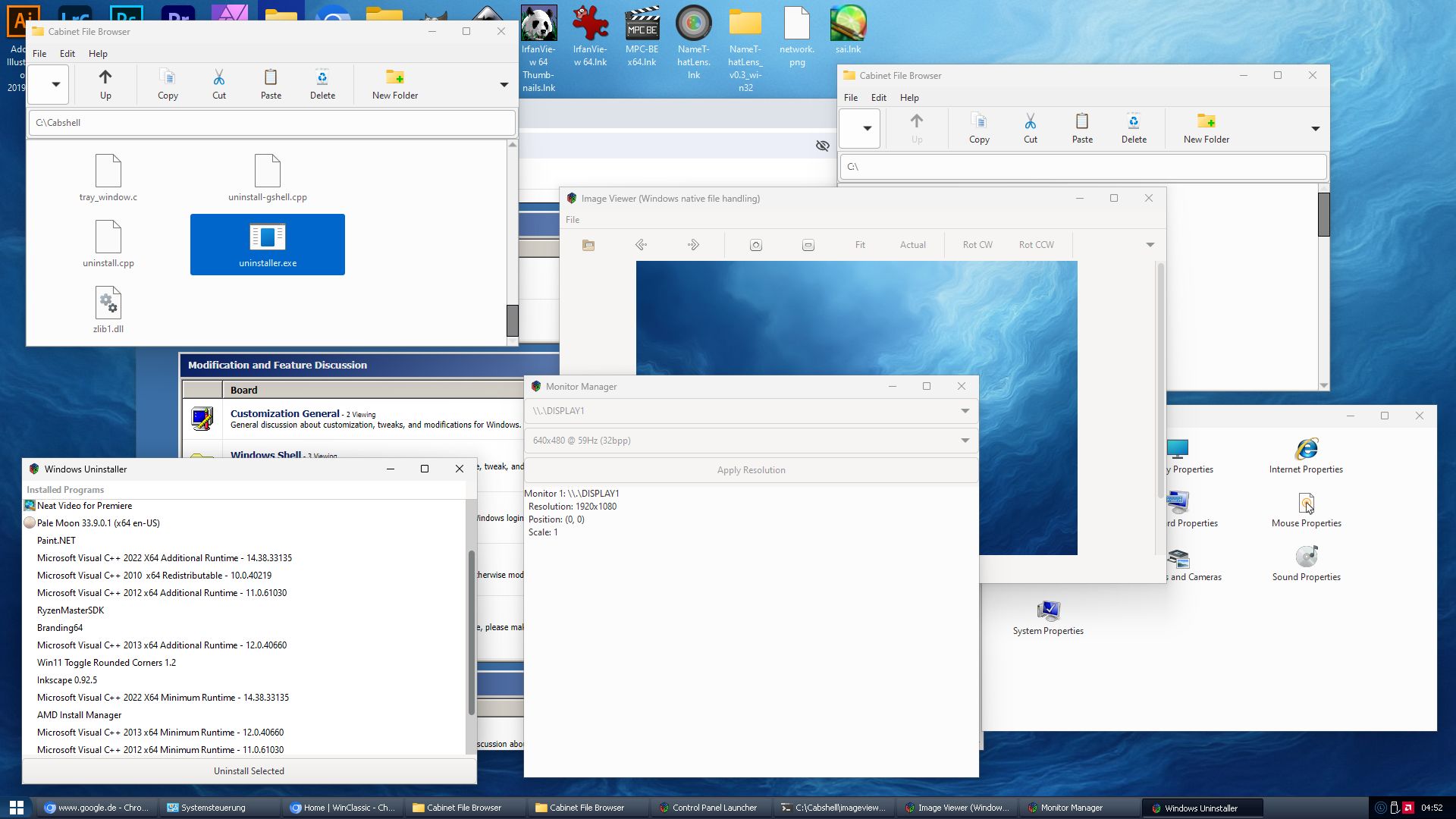Viewport: 1456px width, 819px height.
Task: Open the toolbar overflow chevron in Image Viewer
Action: tap(1150, 244)
